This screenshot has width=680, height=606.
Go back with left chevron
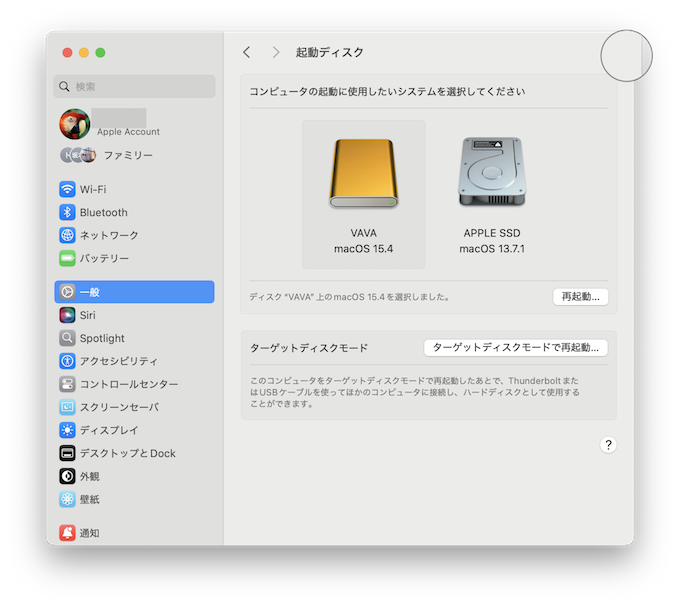click(x=247, y=52)
